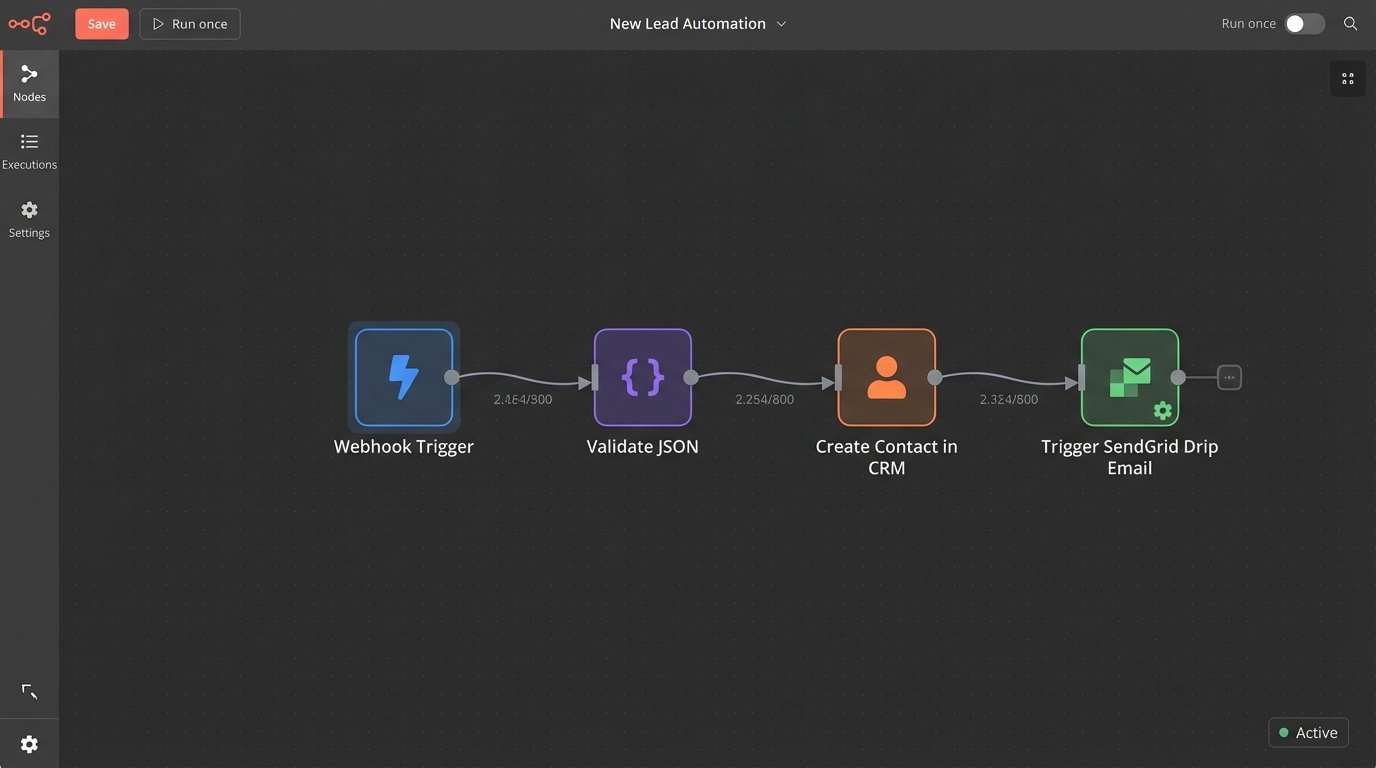Open the gear icon at the sidebar bottom

tap(29, 743)
